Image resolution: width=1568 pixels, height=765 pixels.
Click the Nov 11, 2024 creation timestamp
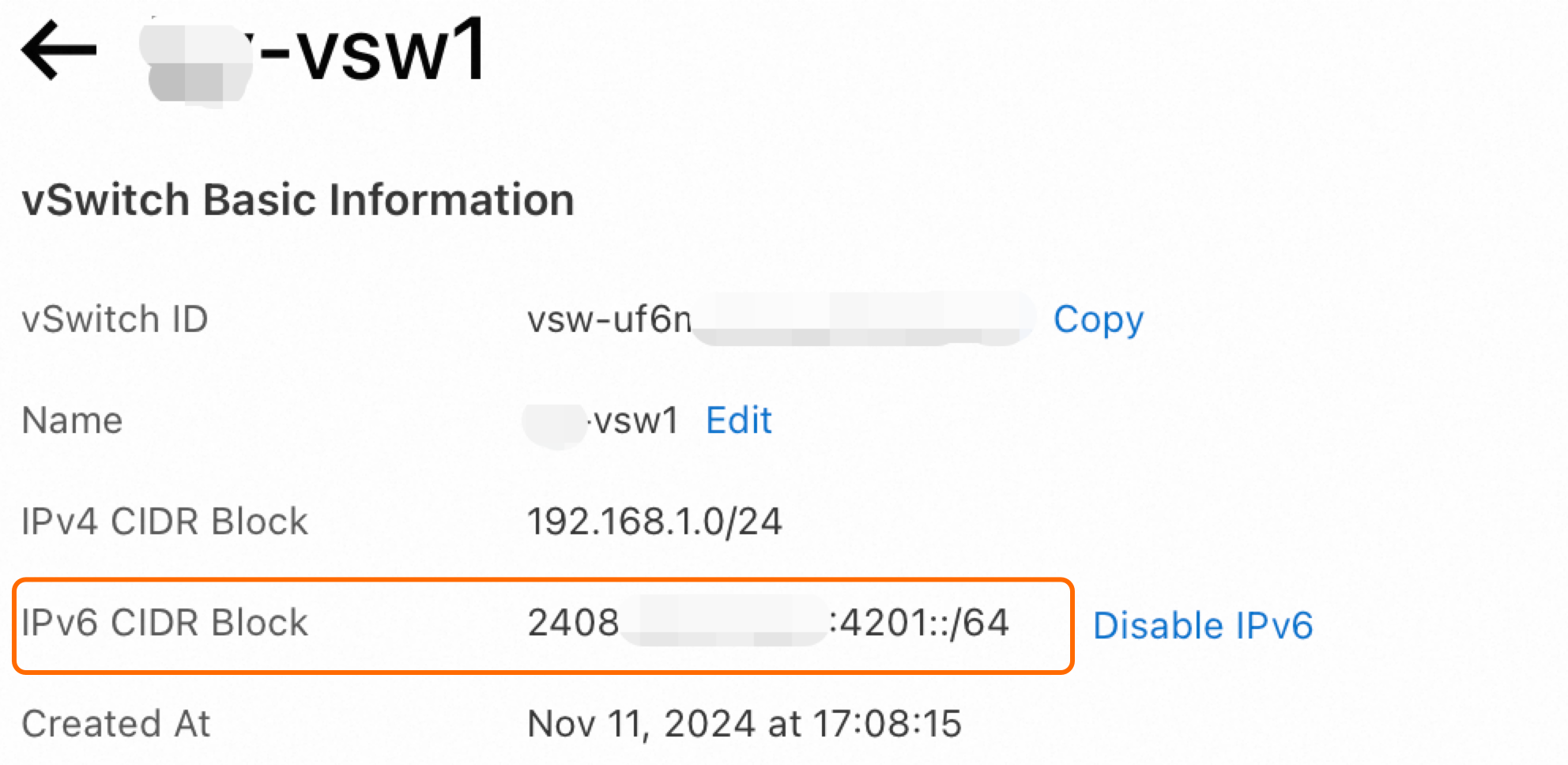[x=744, y=724]
